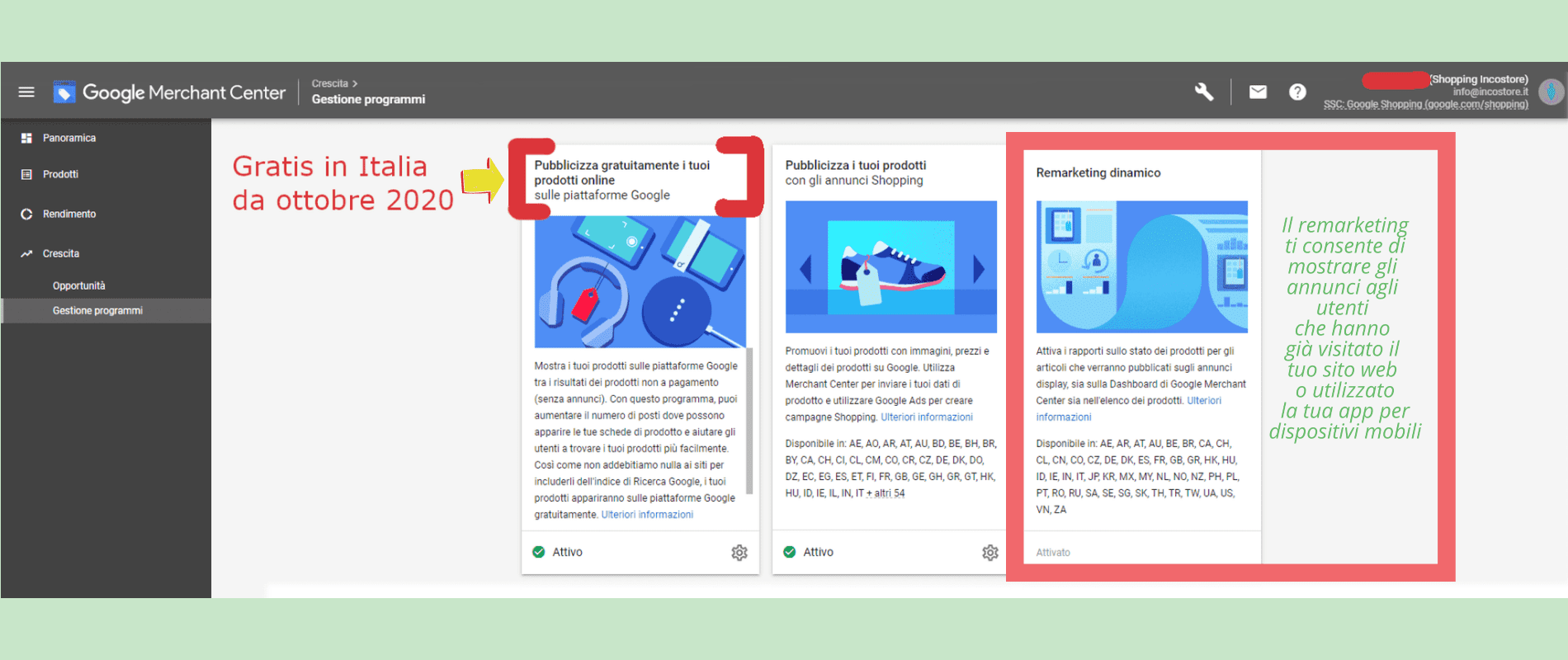Click the Google Merchant Center logo

point(170,92)
